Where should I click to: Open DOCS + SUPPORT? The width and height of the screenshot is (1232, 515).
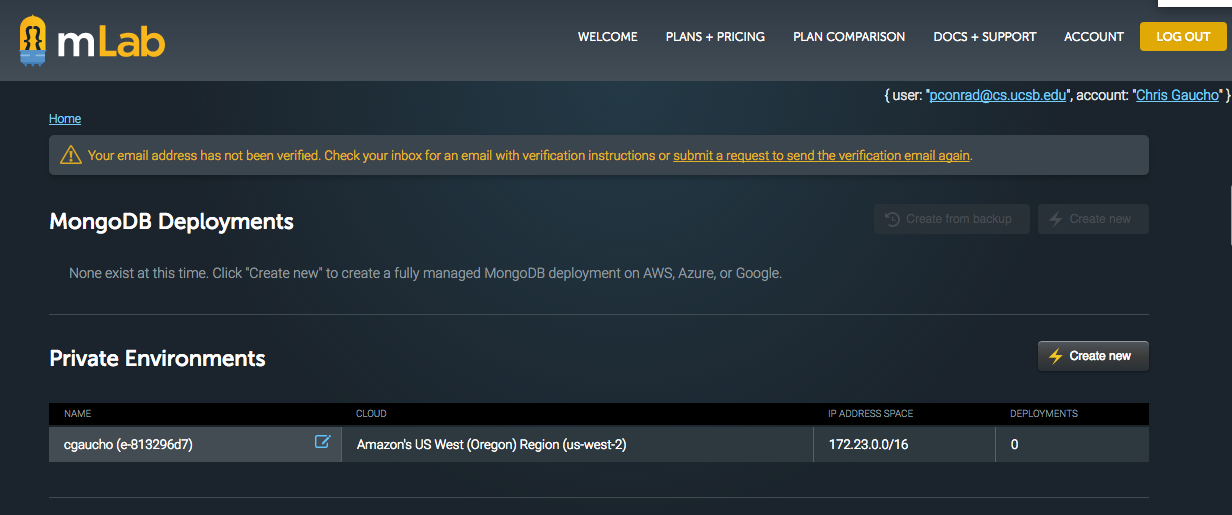tap(985, 37)
